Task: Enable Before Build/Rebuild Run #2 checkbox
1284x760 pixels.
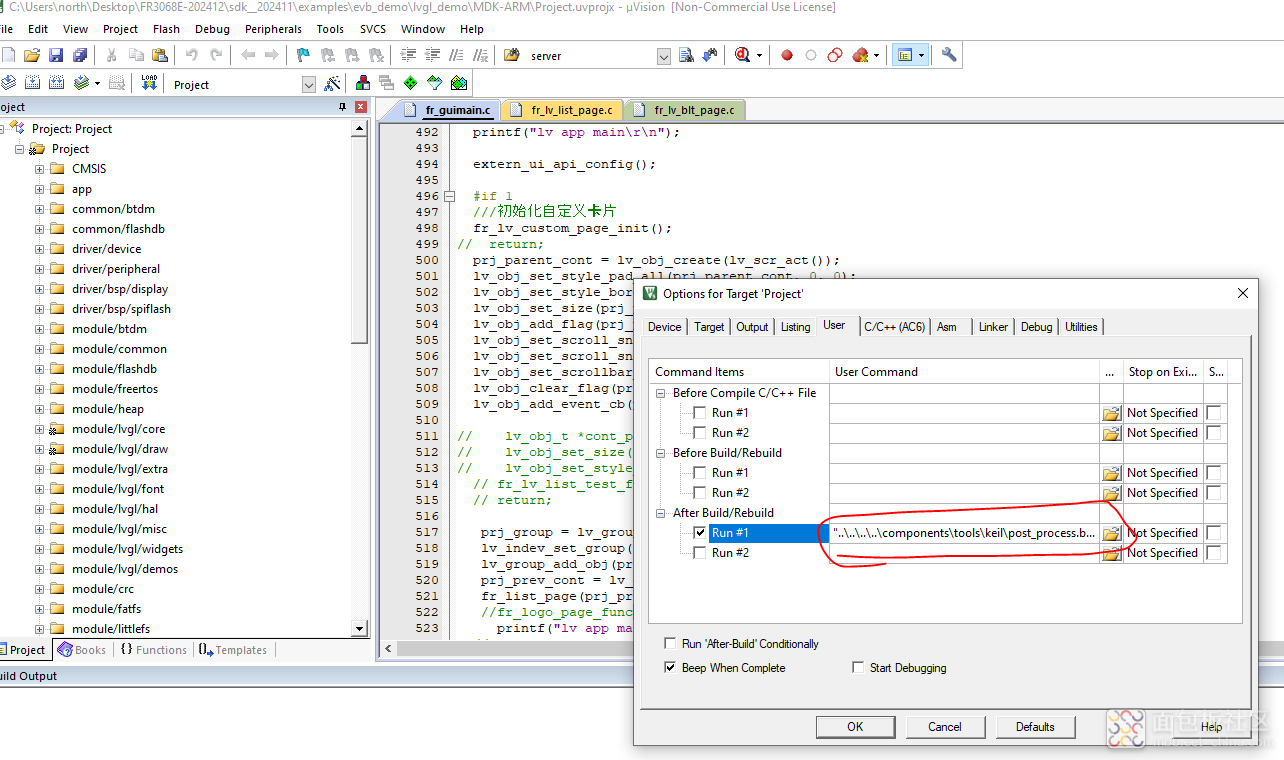Action: coord(700,493)
